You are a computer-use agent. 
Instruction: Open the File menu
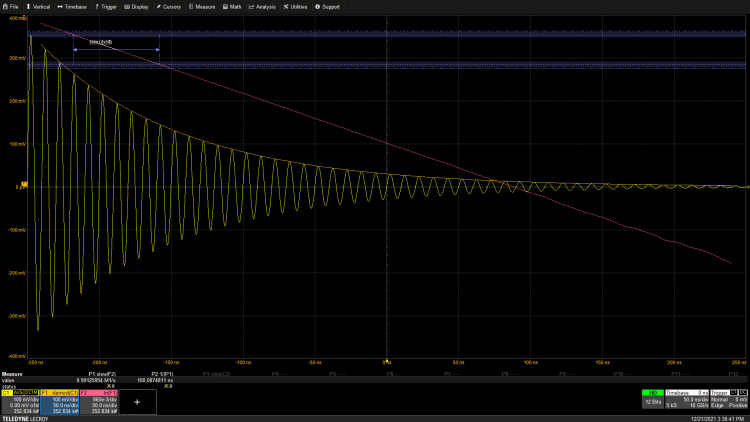[10, 6]
